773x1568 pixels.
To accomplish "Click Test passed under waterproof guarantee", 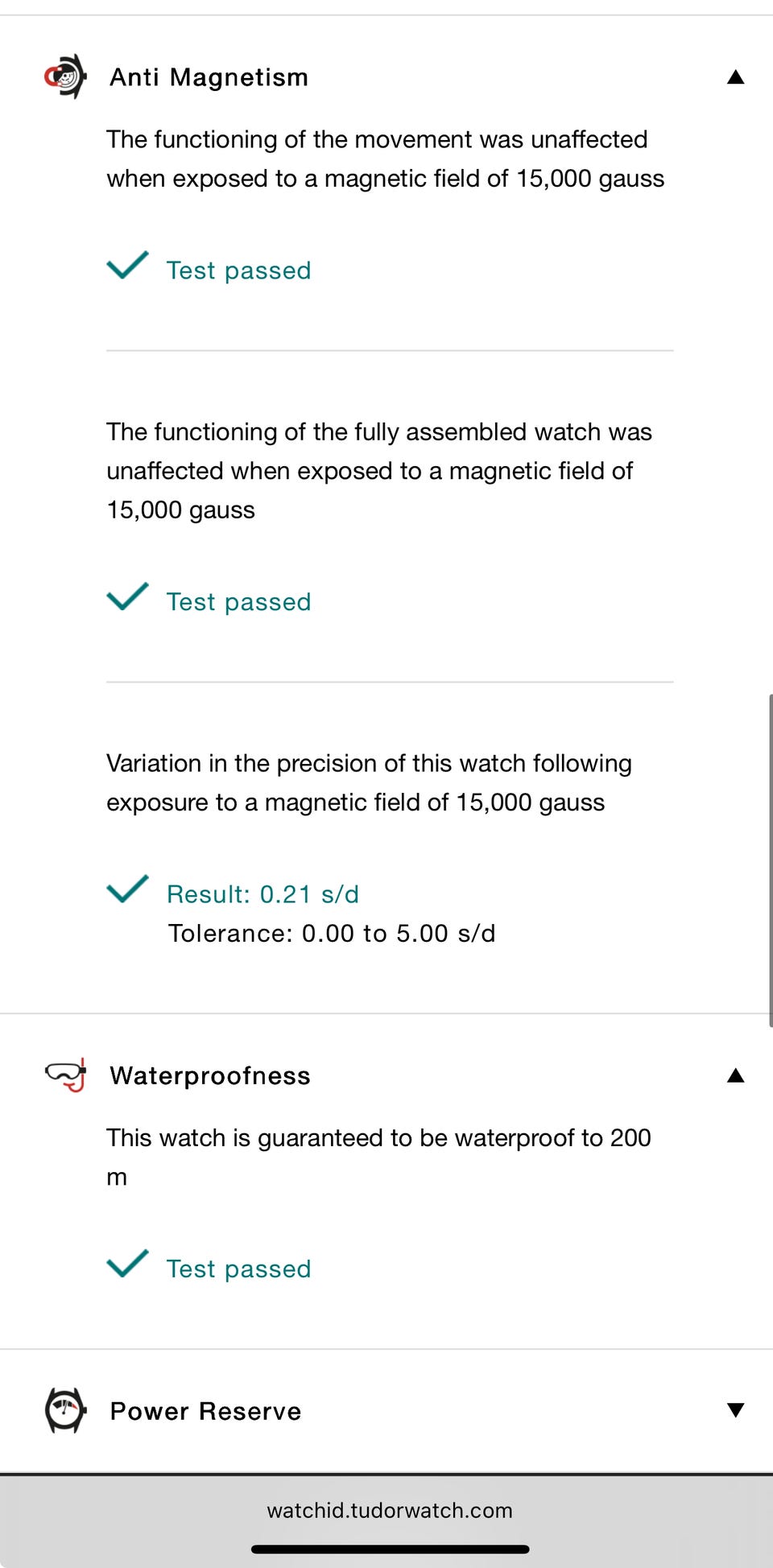I will pyautogui.click(x=238, y=1269).
